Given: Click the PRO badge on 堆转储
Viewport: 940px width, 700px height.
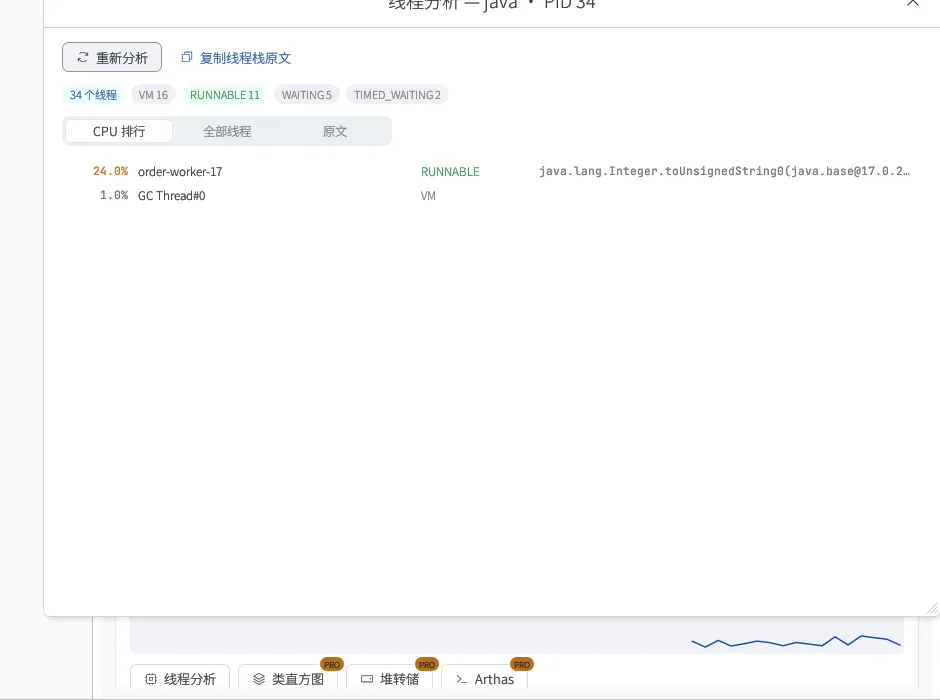Looking at the screenshot, I should coord(427,665).
